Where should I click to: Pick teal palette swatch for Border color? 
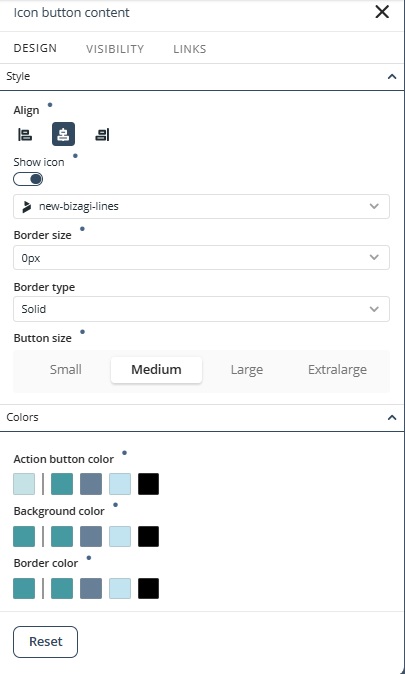click(x=62, y=588)
